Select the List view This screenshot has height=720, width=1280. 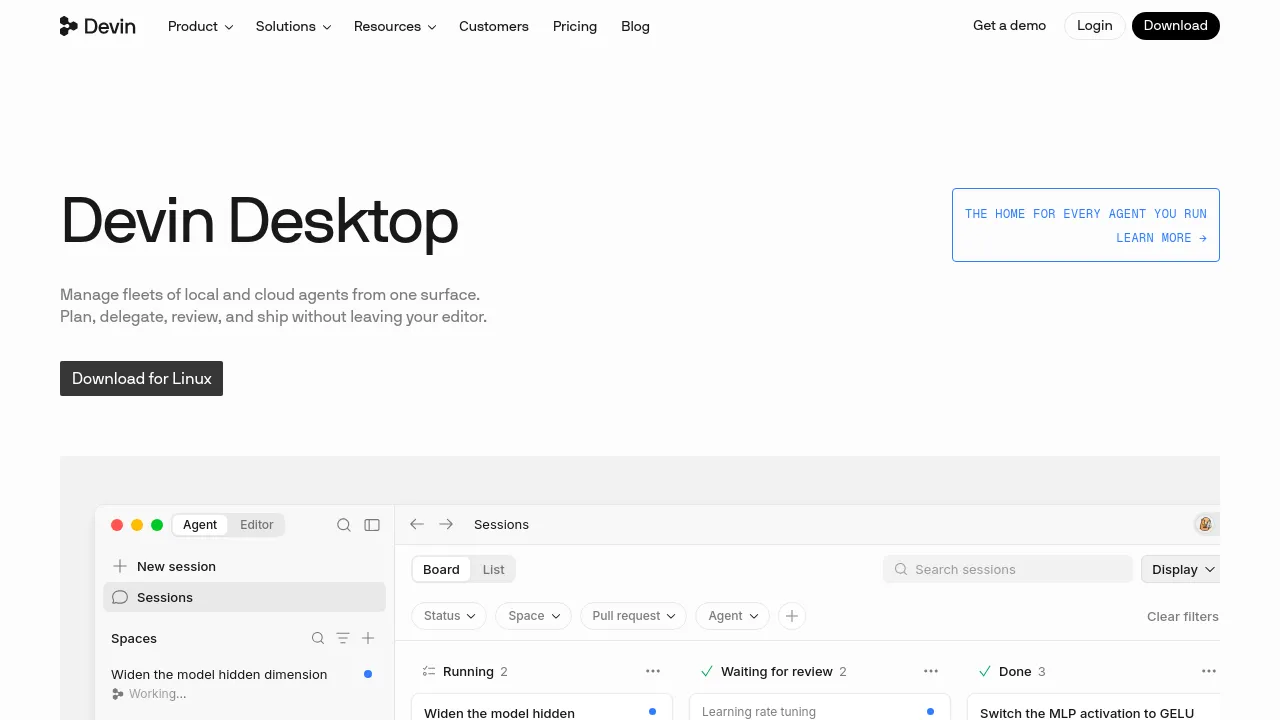494,569
